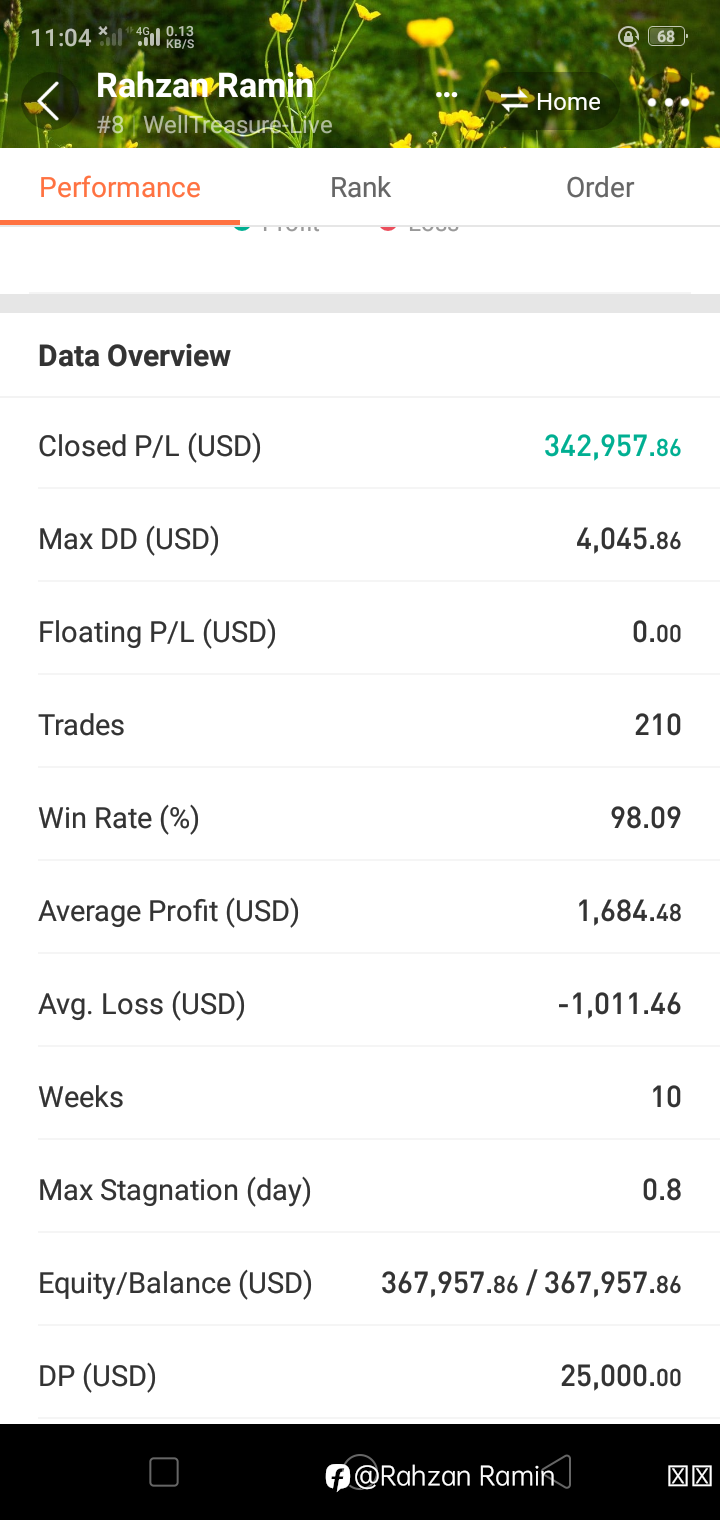The image size is (720, 1520).
Task: Tap the Rahzan Ramin profile name
Action: [205, 86]
